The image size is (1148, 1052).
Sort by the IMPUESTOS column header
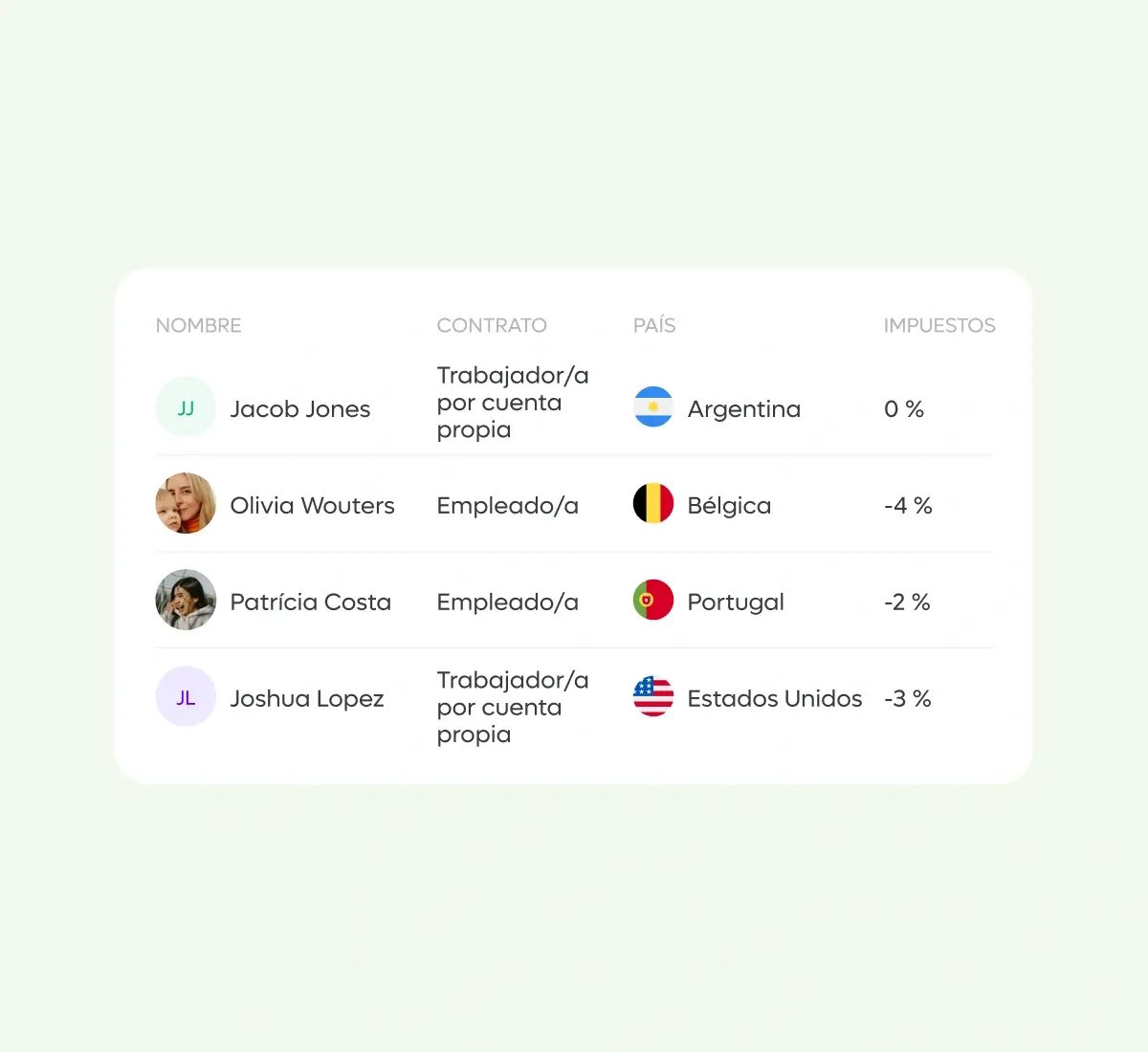(x=939, y=325)
